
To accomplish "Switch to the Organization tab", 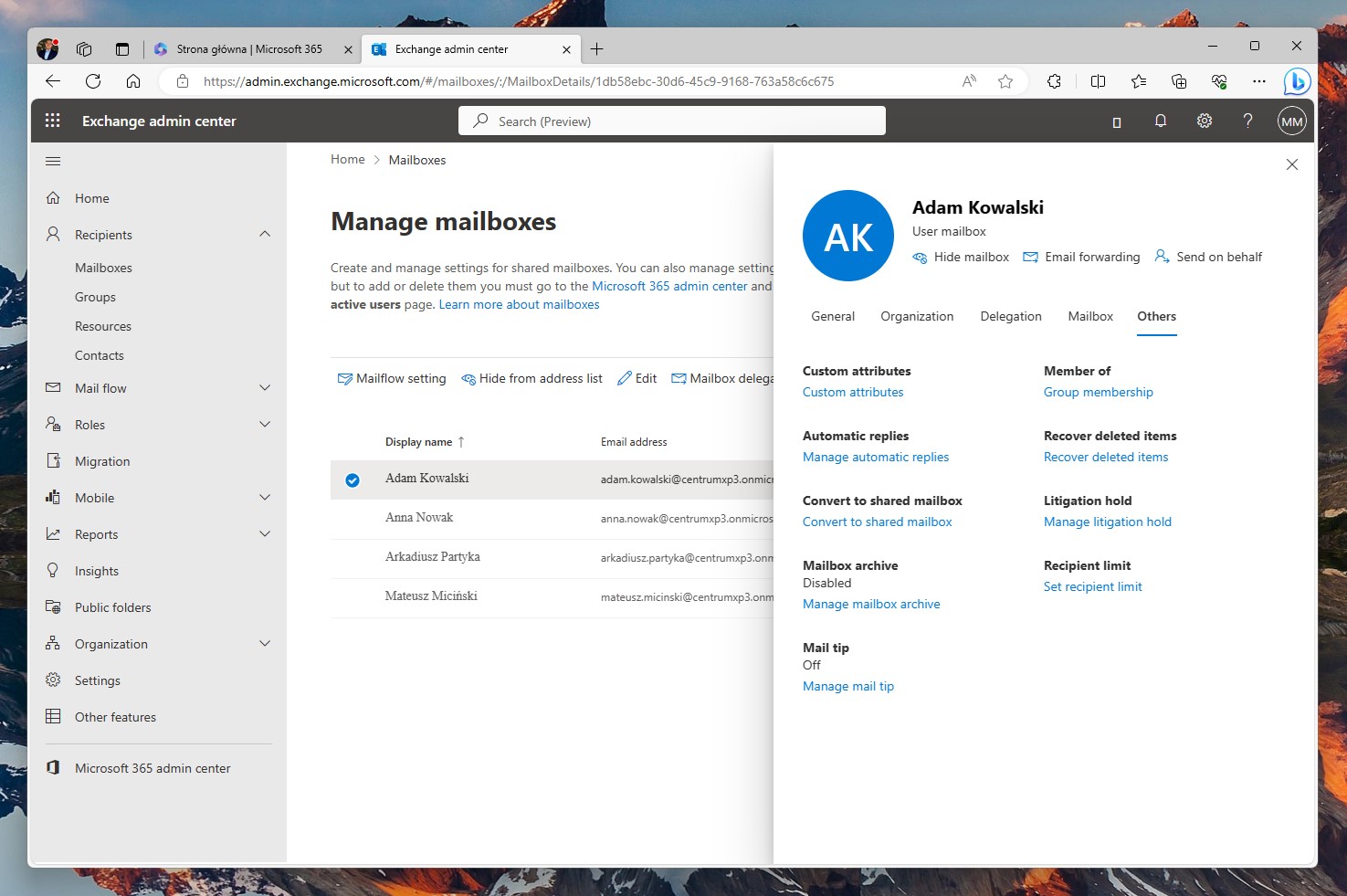I will 917,316.
